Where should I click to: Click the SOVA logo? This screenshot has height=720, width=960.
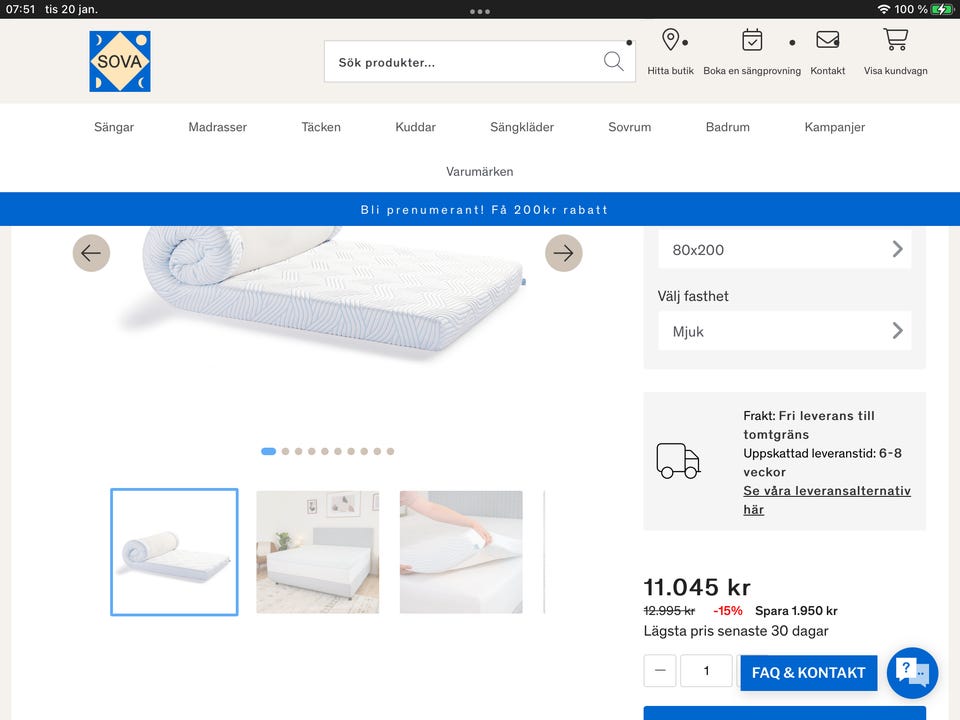[120, 61]
